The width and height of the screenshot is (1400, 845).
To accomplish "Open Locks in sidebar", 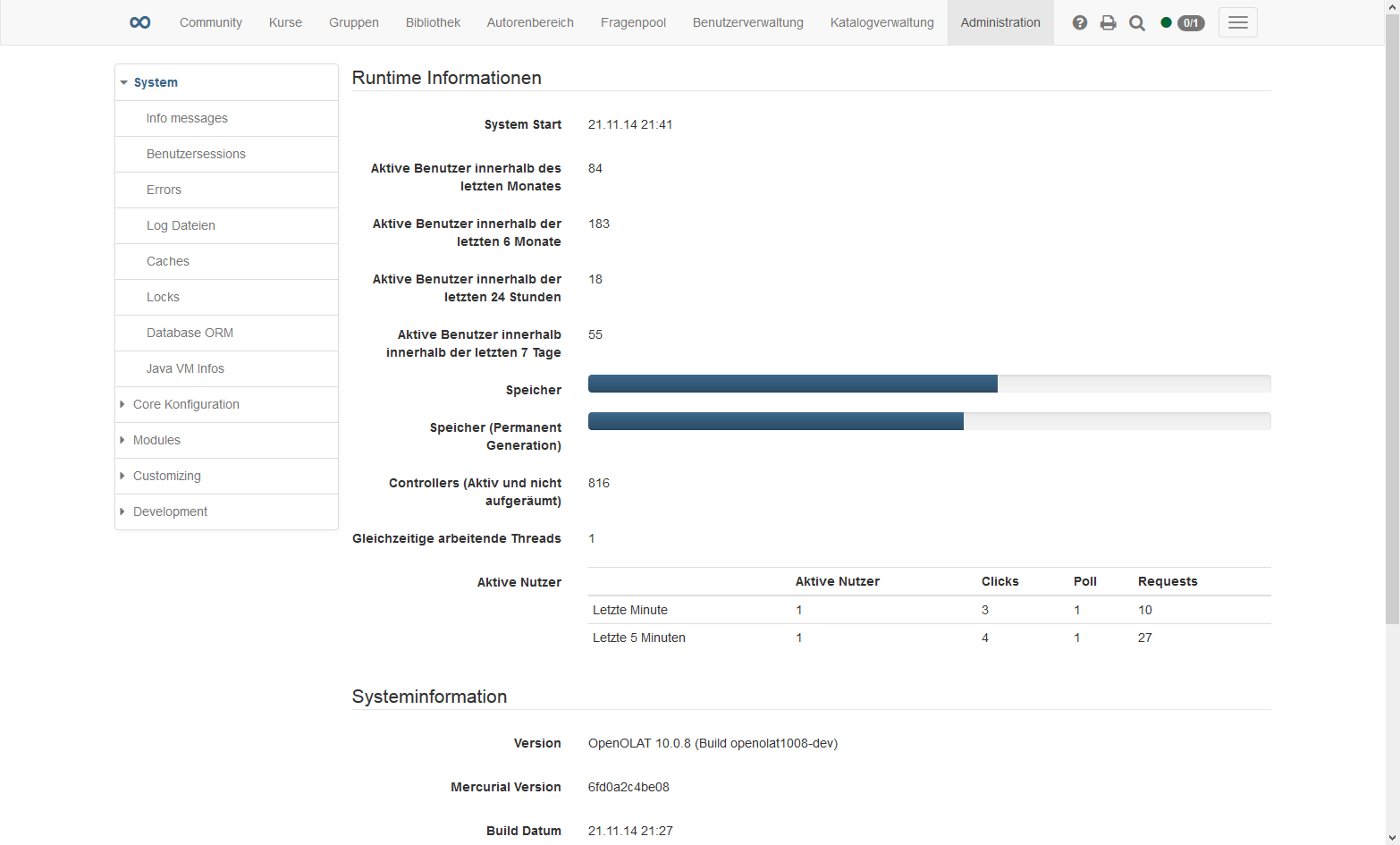I will [x=226, y=297].
